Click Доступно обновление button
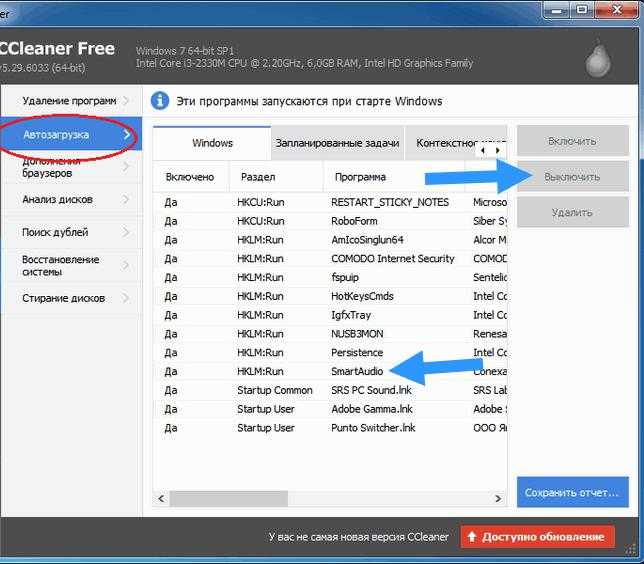 (538, 536)
